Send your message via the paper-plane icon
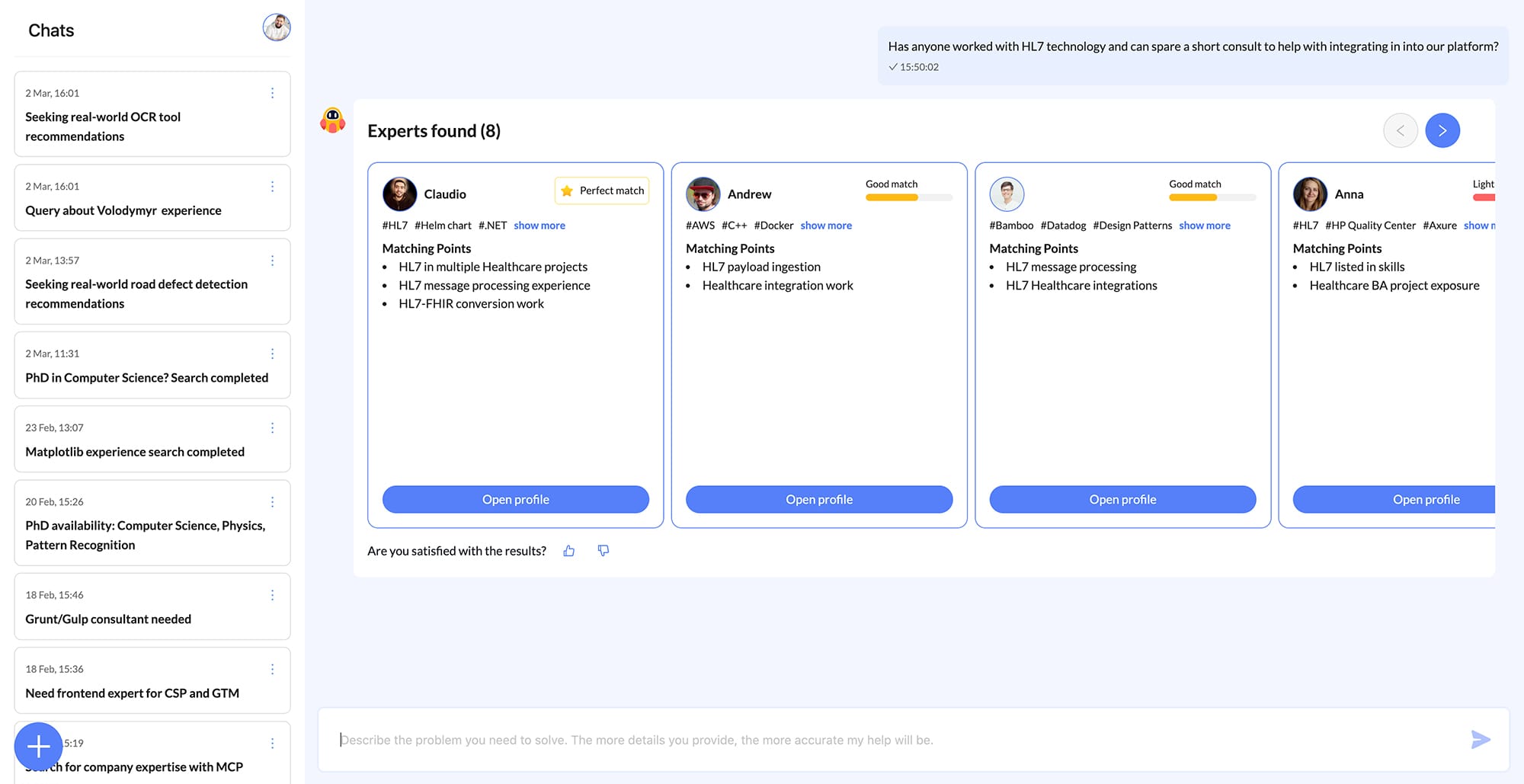Screen dimensions: 1524x784 [1481, 739]
